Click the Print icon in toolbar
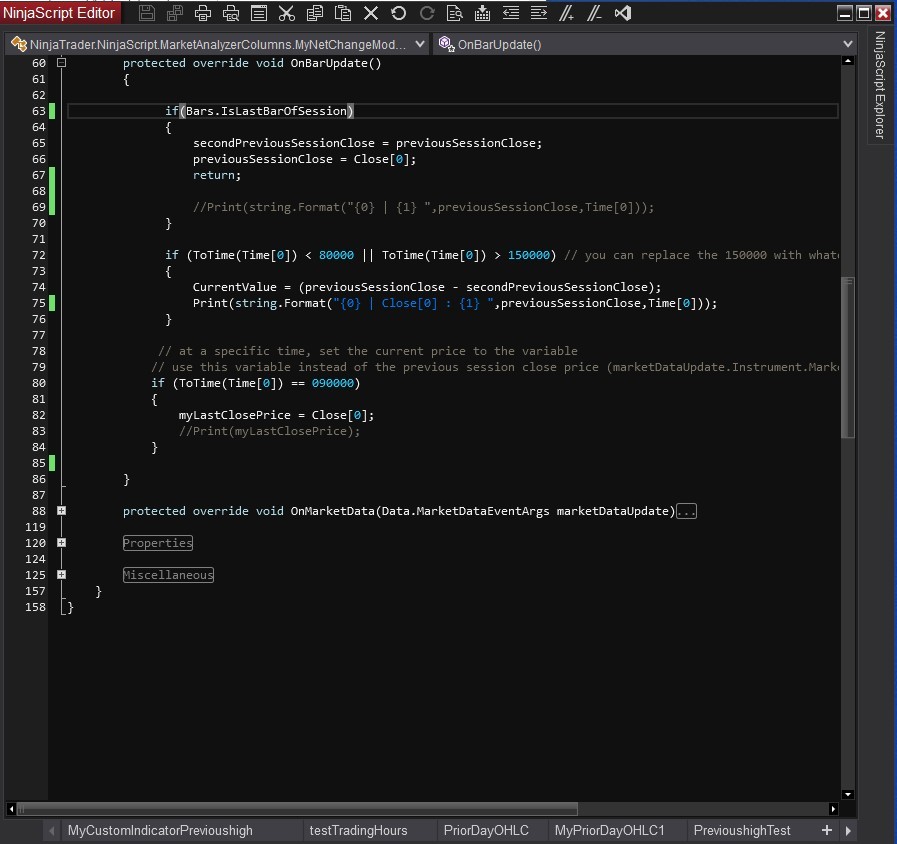This screenshot has height=844, width=897. point(203,13)
